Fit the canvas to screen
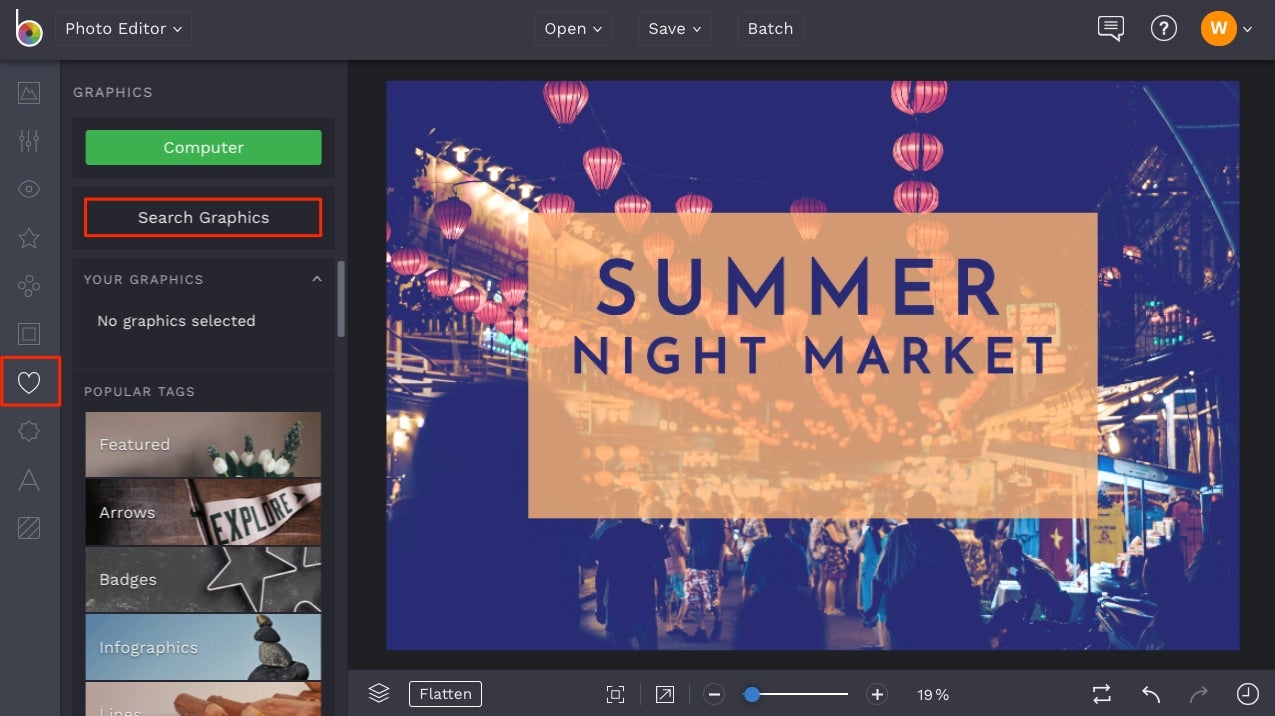 tap(614, 693)
